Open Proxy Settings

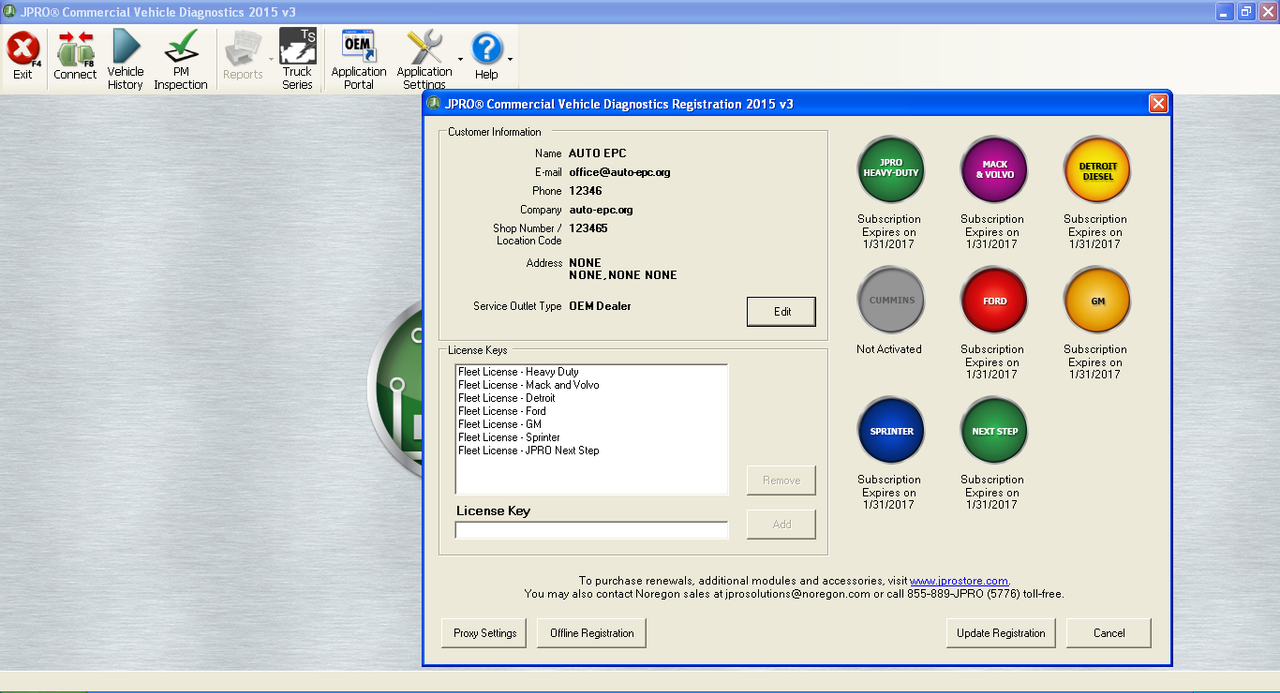coord(484,633)
